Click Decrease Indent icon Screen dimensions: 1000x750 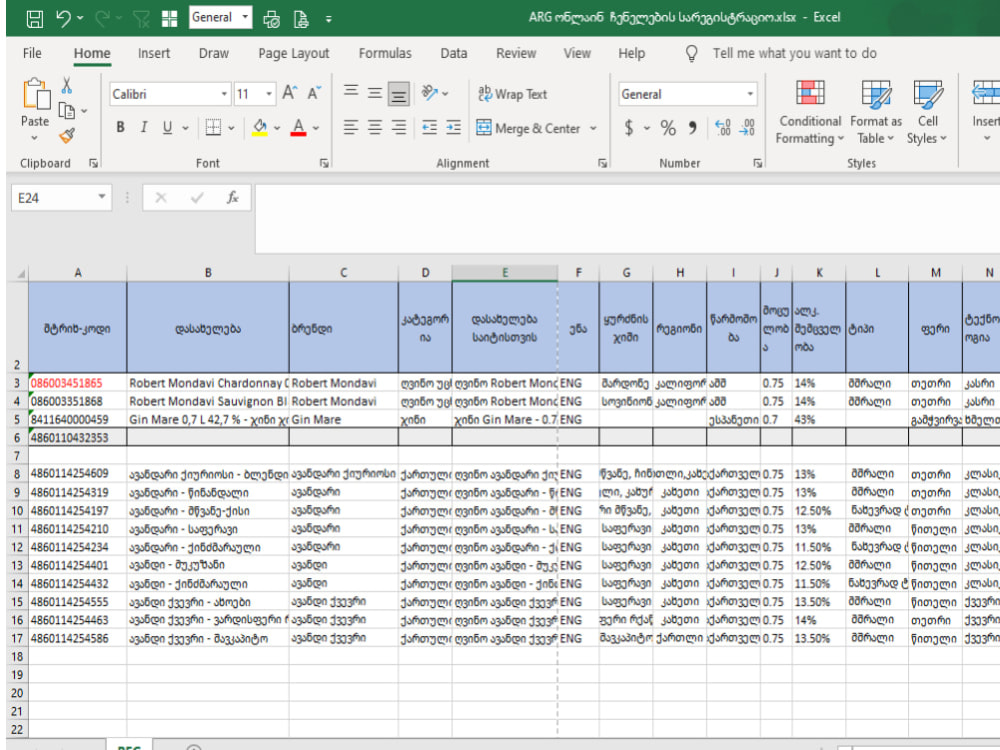coord(429,128)
